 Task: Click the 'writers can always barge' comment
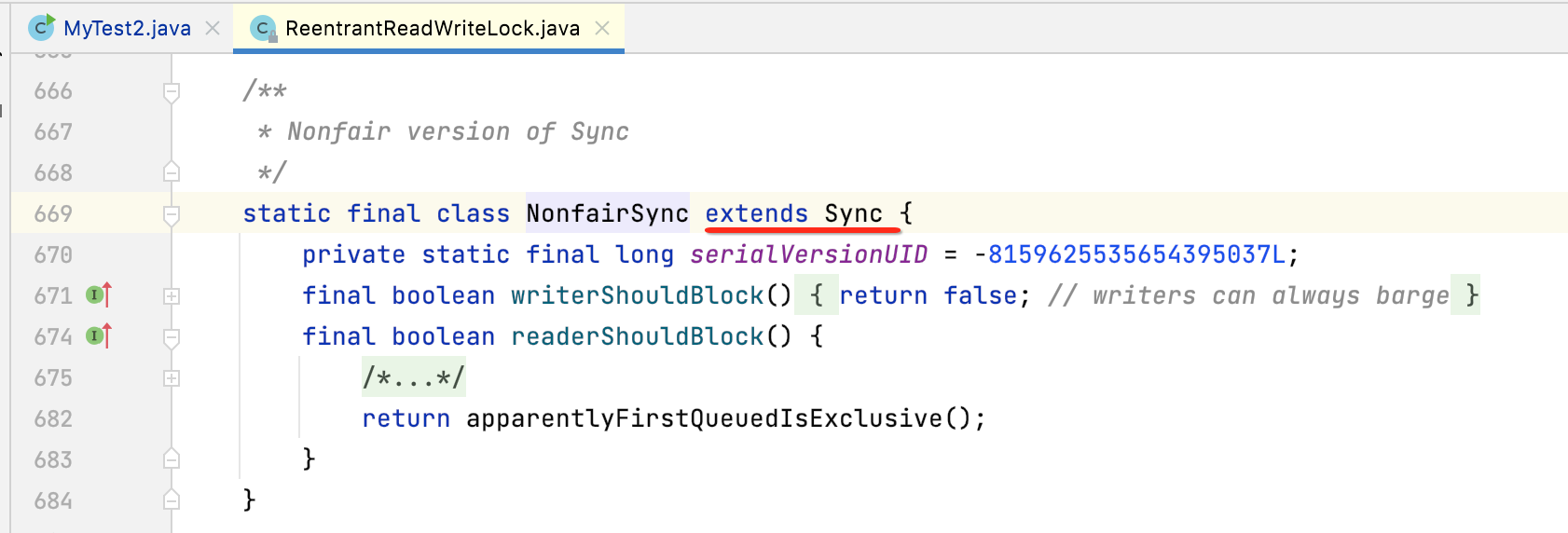click(x=1248, y=295)
